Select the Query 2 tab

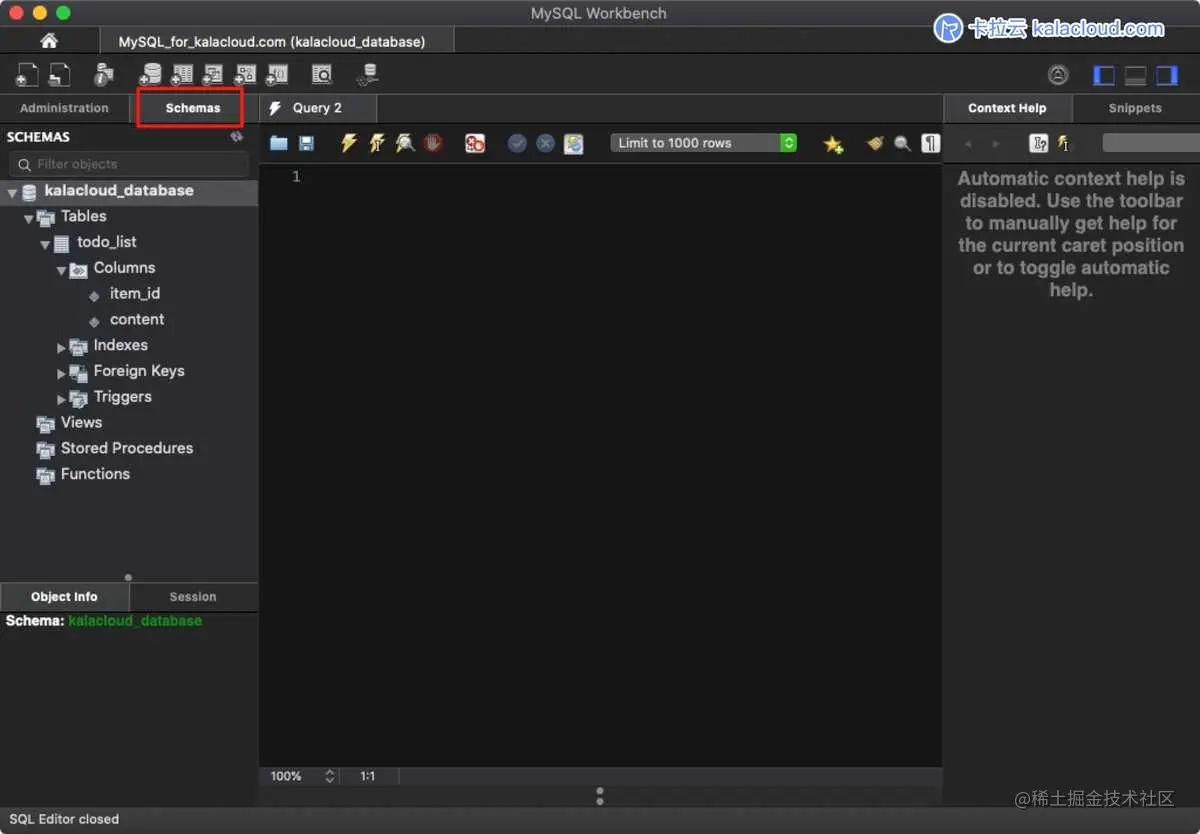(x=317, y=108)
